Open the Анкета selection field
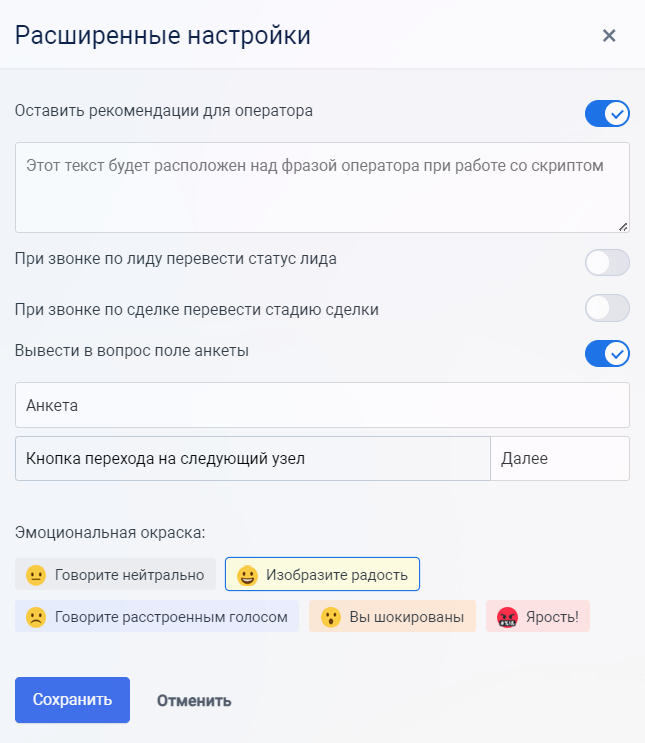The height and width of the screenshot is (743, 645). click(322, 405)
